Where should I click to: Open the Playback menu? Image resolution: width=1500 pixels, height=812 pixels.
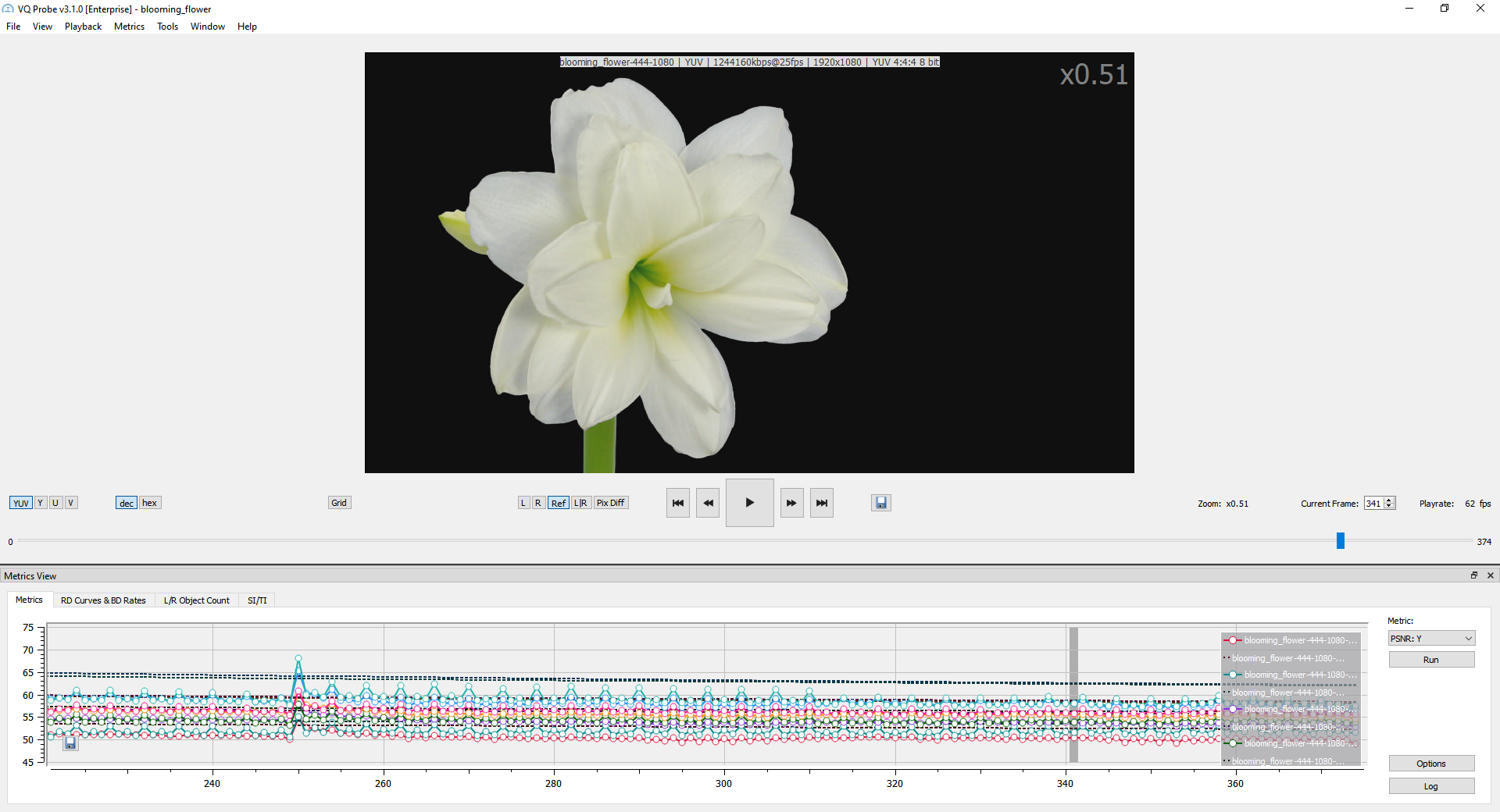83,27
